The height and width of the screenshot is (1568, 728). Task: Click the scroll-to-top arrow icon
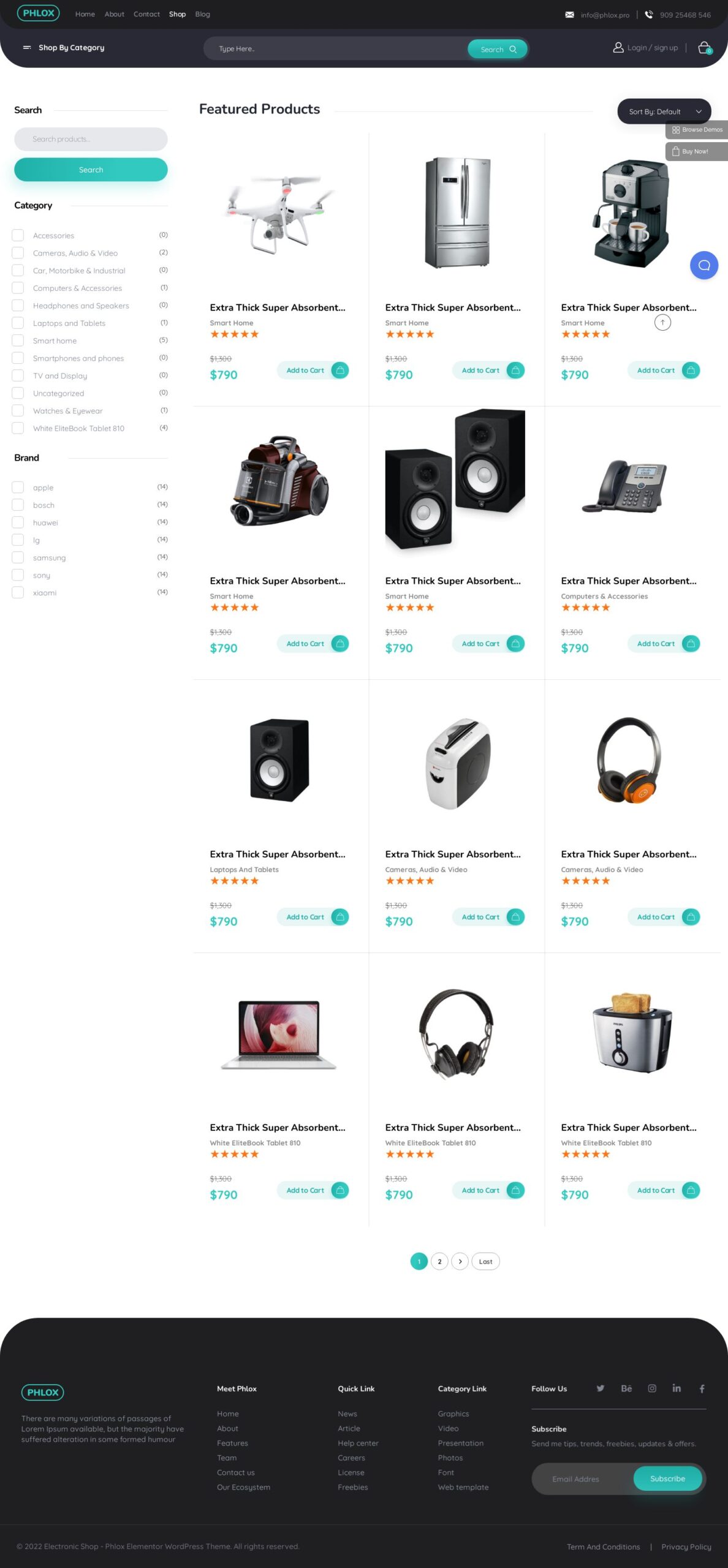click(662, 322)
